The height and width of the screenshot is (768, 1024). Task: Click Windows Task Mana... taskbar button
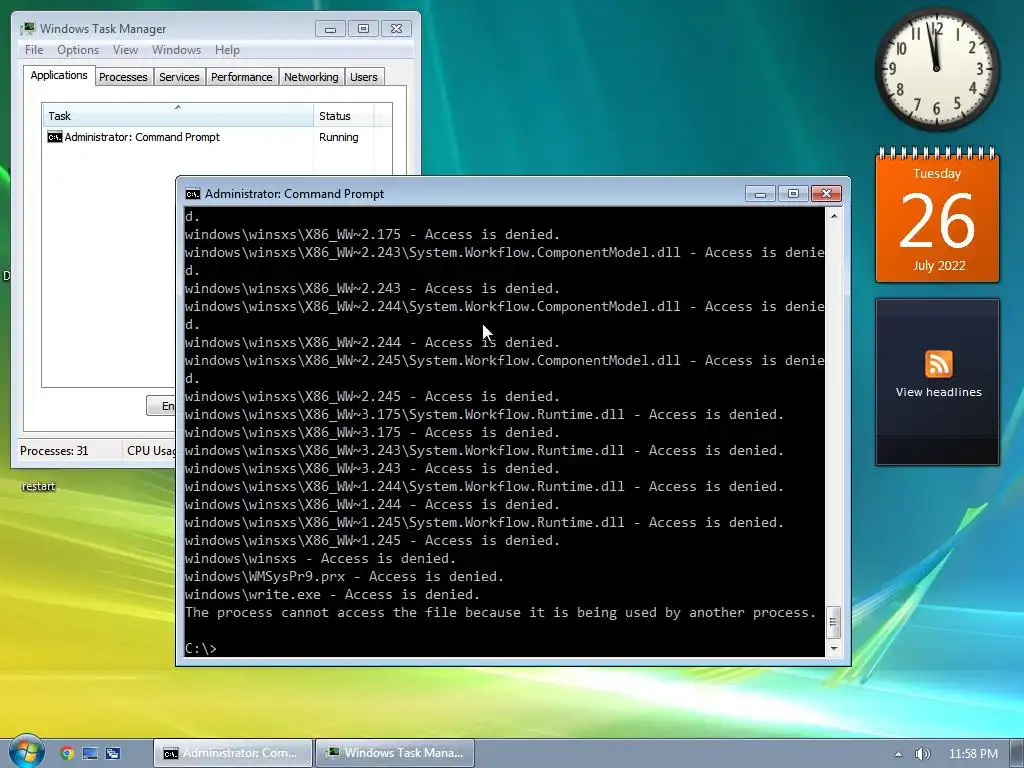click(395, 753)
